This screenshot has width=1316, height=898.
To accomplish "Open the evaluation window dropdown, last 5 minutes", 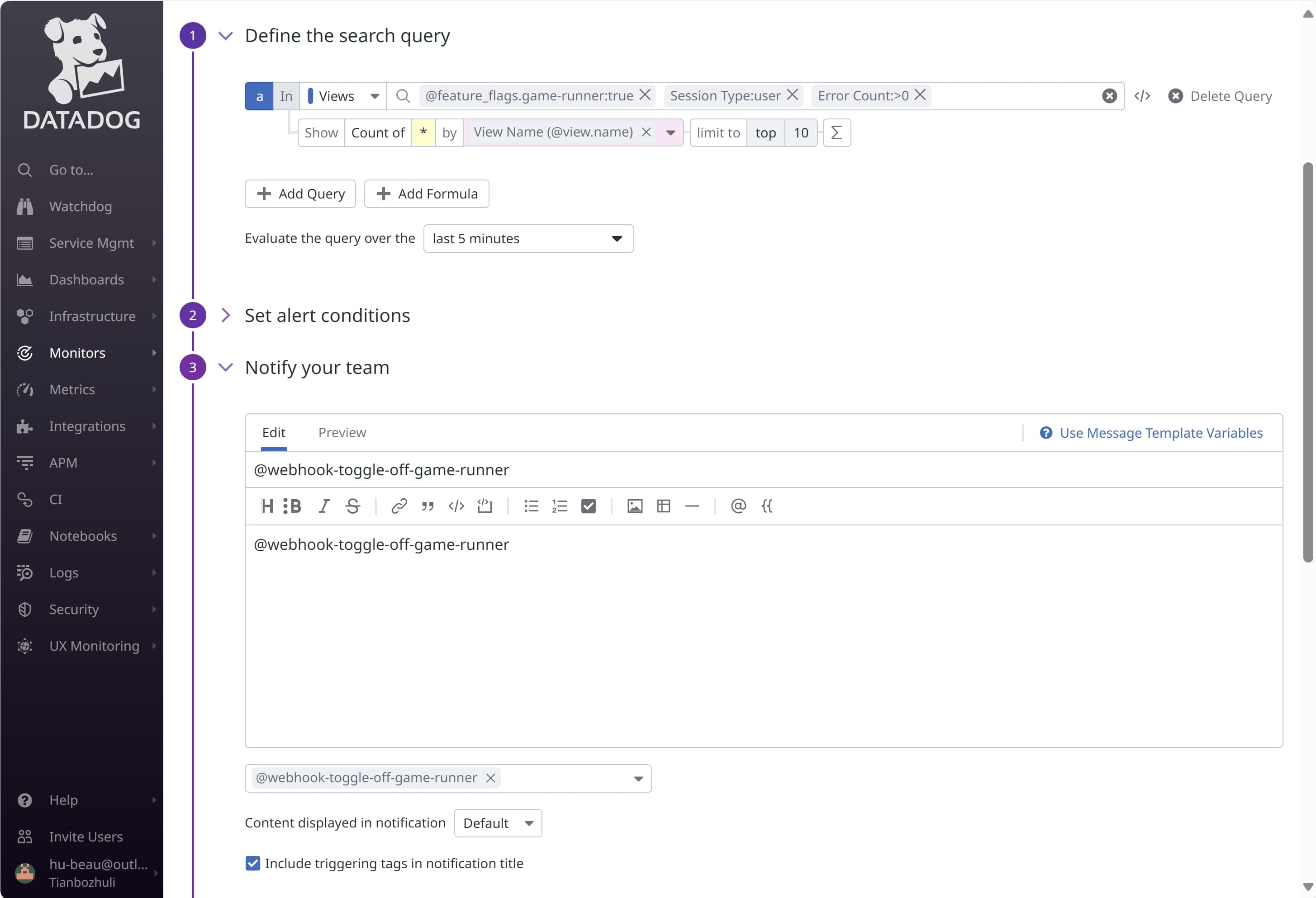I will coord(528,239).
